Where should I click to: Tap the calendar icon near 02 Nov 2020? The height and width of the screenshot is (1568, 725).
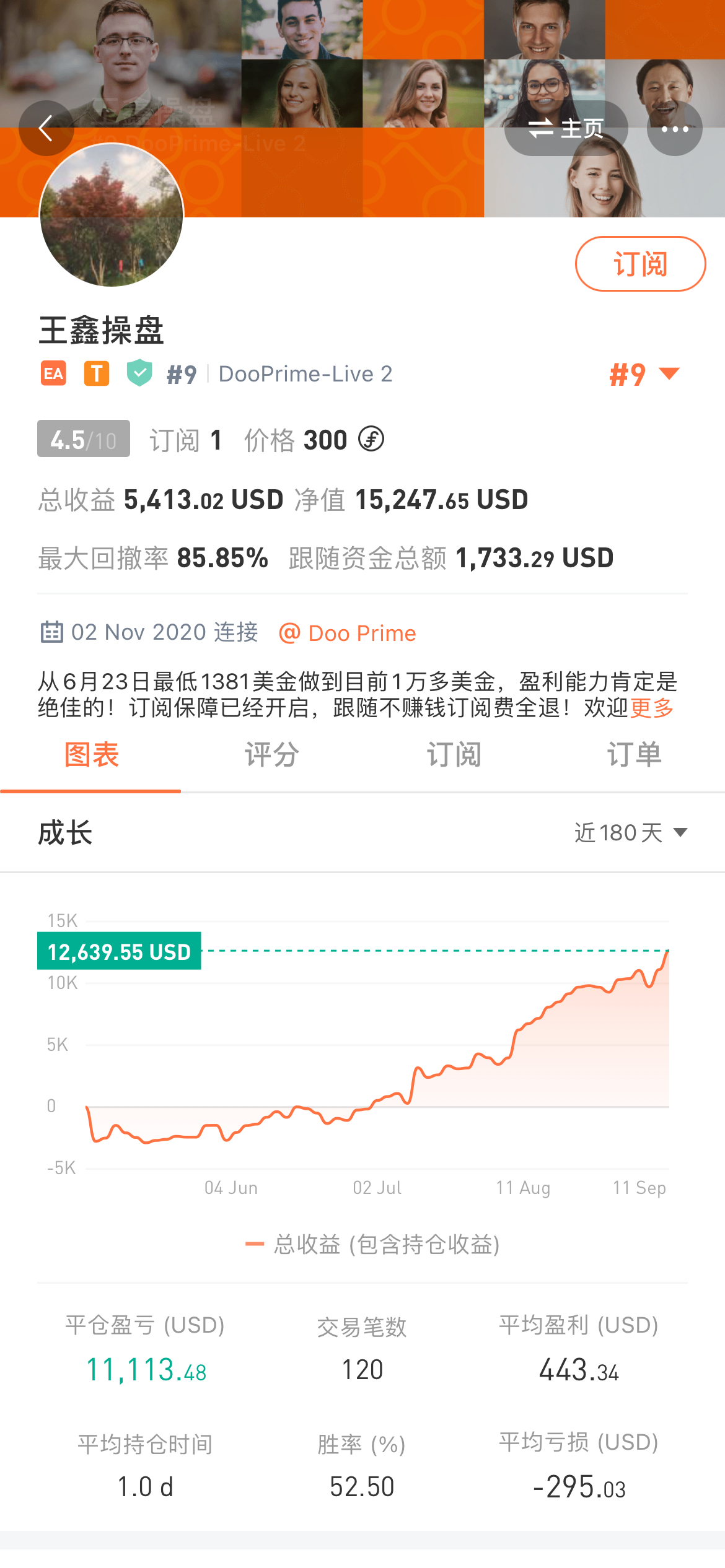point(51,632)
